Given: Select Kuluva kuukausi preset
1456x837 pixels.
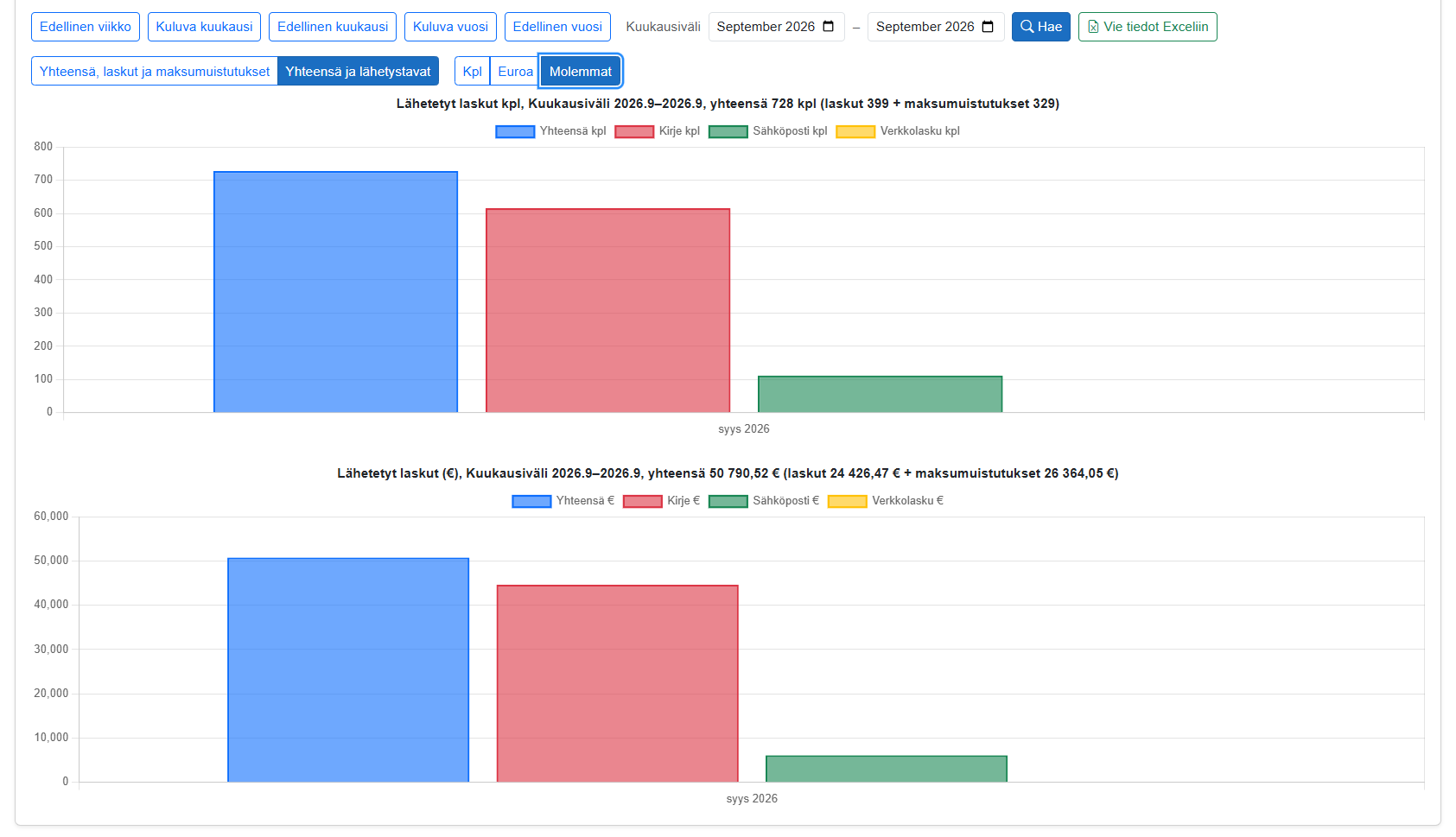Looking at the screenshot, I should (x=204, y=27).
